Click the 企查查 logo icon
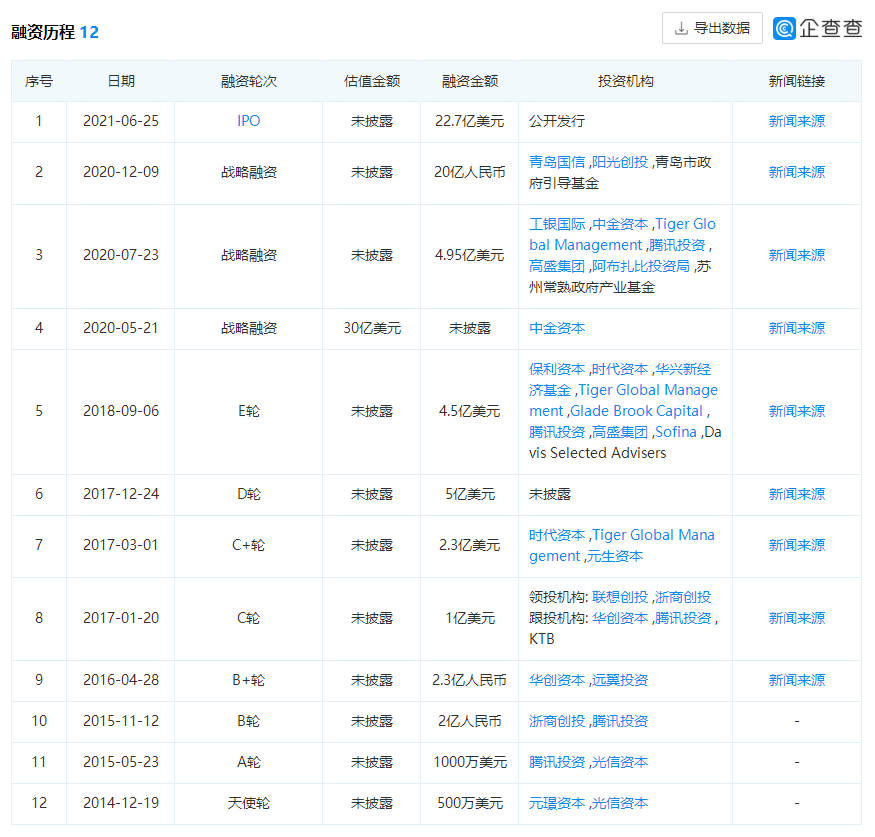This screenshot has width=875, height=837. point(785,28)
